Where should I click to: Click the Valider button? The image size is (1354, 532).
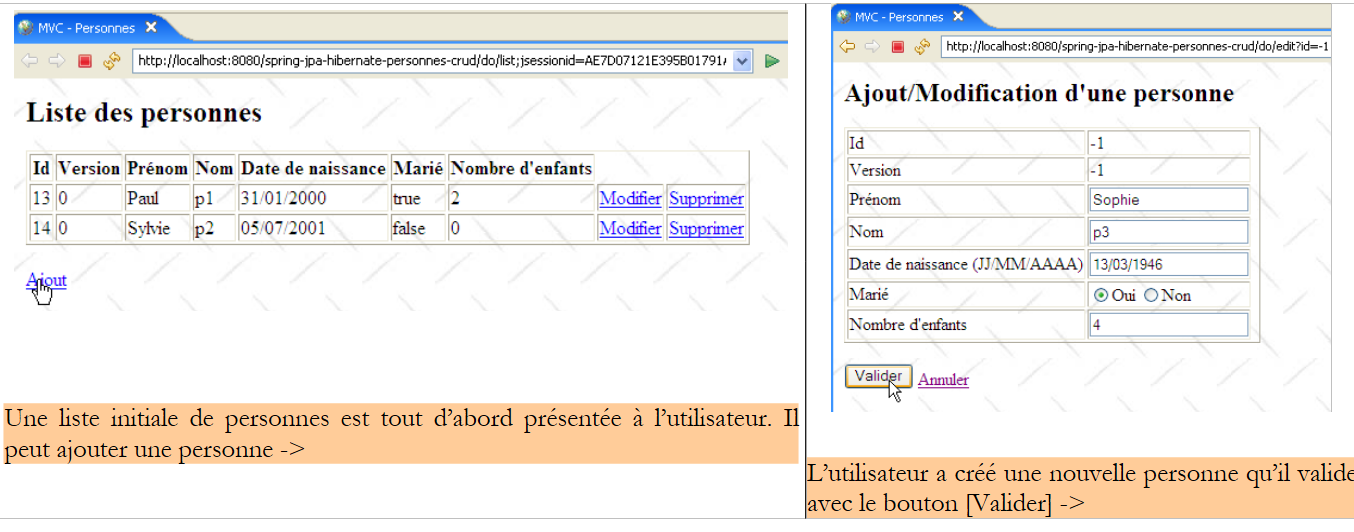pyautogui.click(x=879, y=376)
